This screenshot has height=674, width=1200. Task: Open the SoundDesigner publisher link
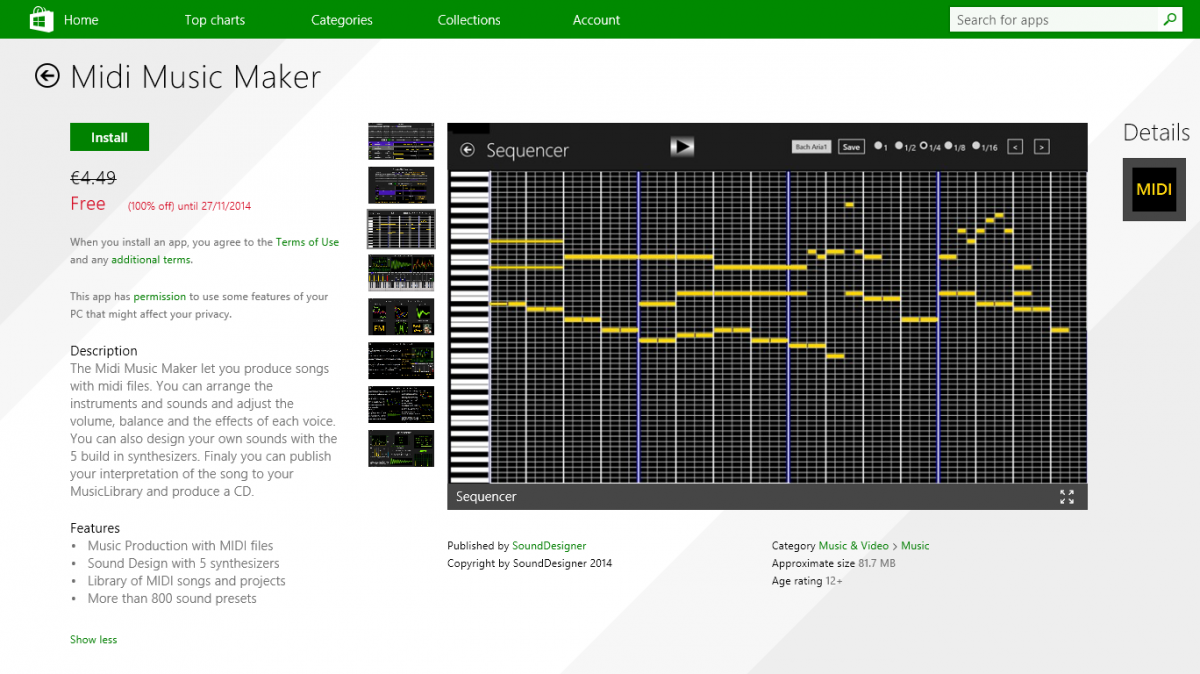549,546
